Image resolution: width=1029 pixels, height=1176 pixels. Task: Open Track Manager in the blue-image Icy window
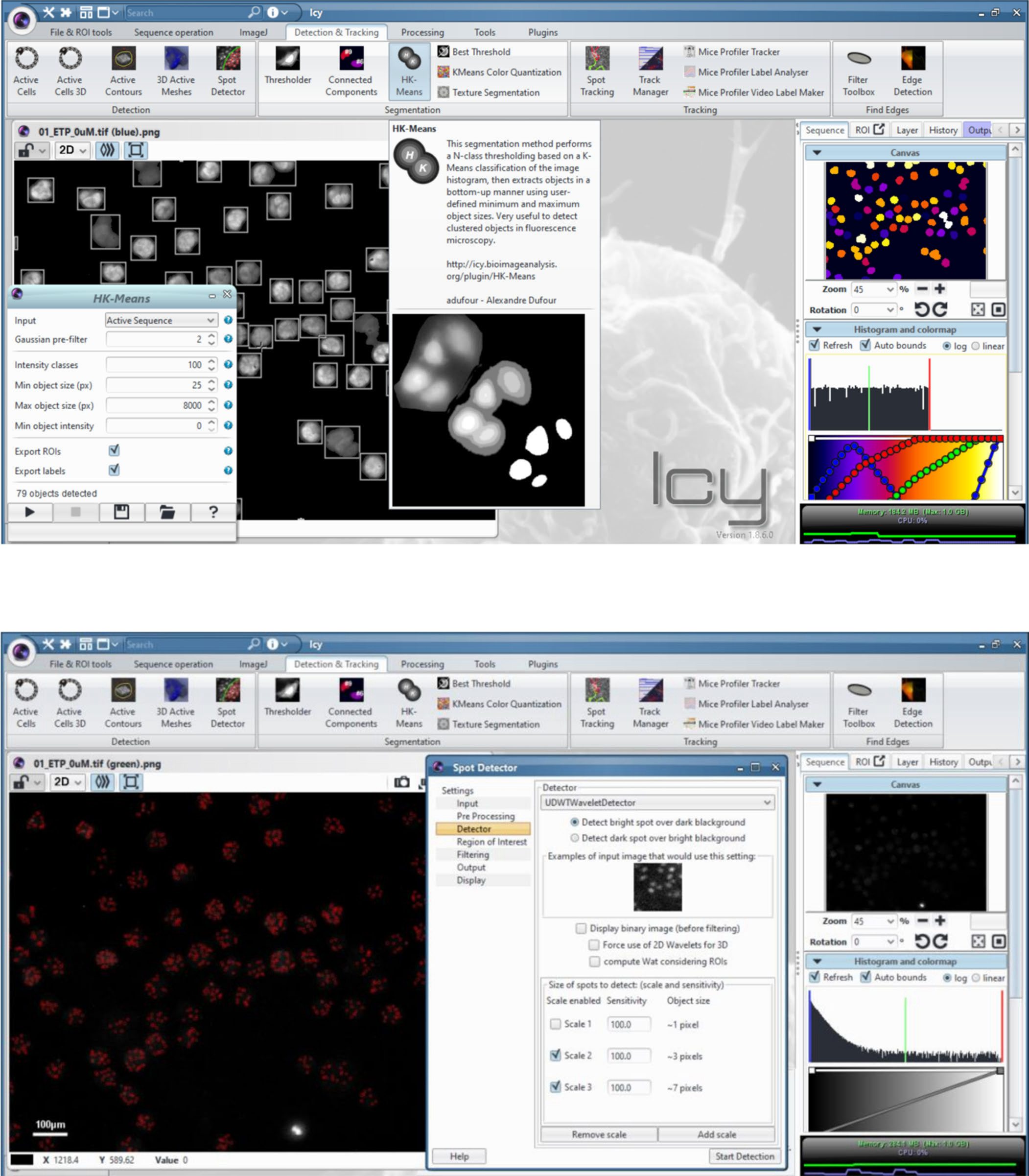(x=650, y=72)
